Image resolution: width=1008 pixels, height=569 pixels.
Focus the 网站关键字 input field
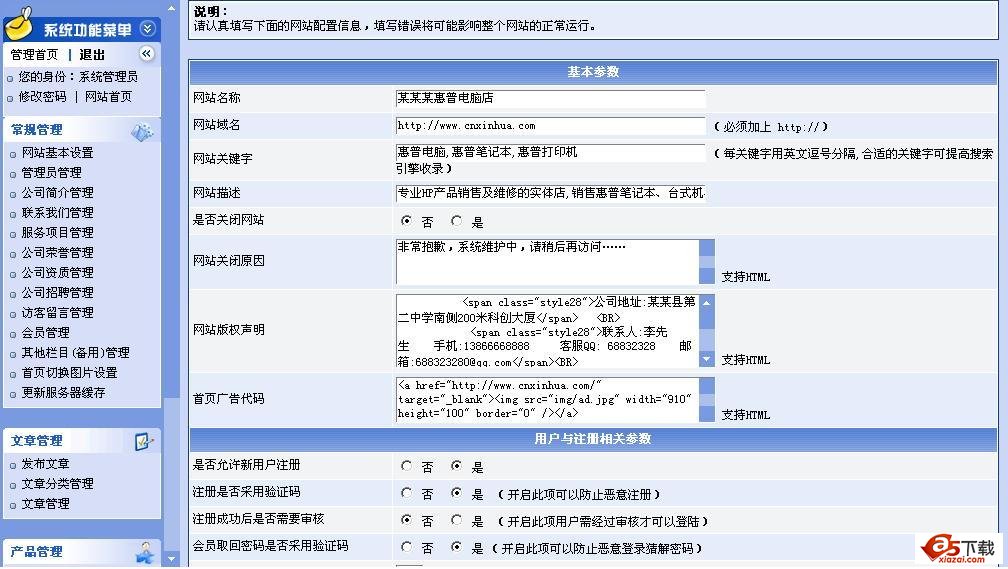[x=550, y=152]
